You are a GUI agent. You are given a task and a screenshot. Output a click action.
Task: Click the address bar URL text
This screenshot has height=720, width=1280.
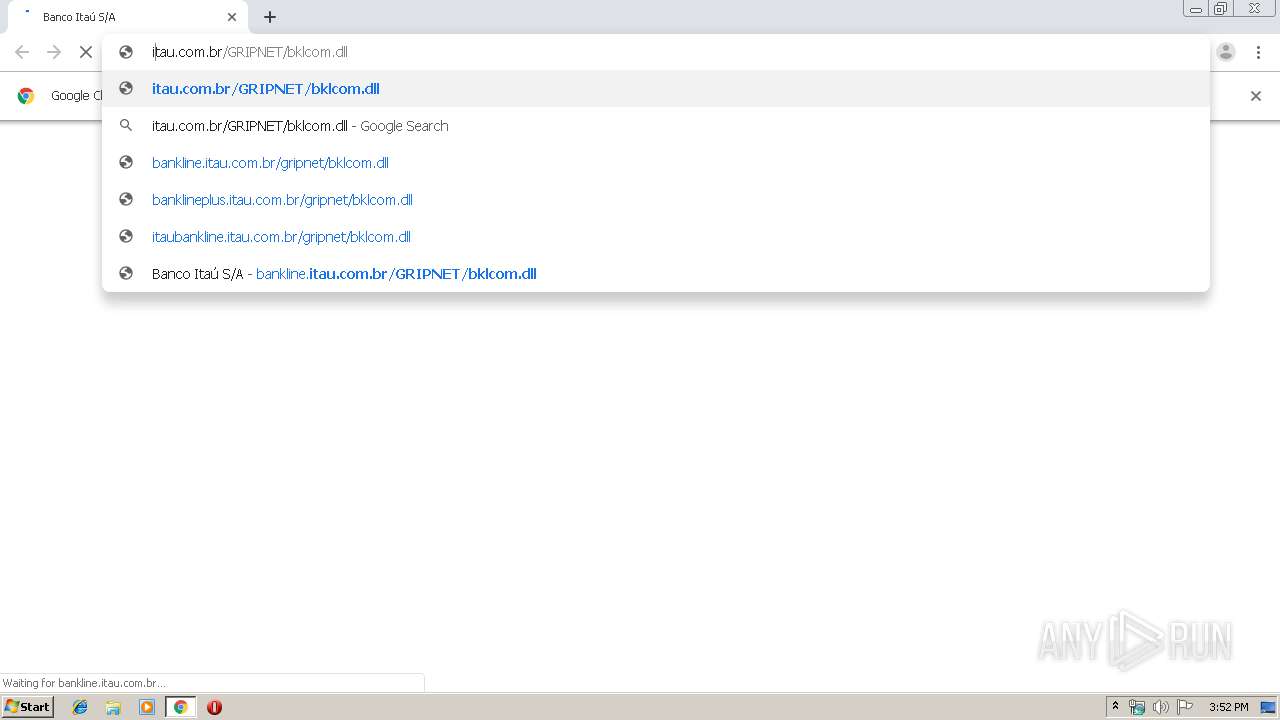(x=250, y=52)
